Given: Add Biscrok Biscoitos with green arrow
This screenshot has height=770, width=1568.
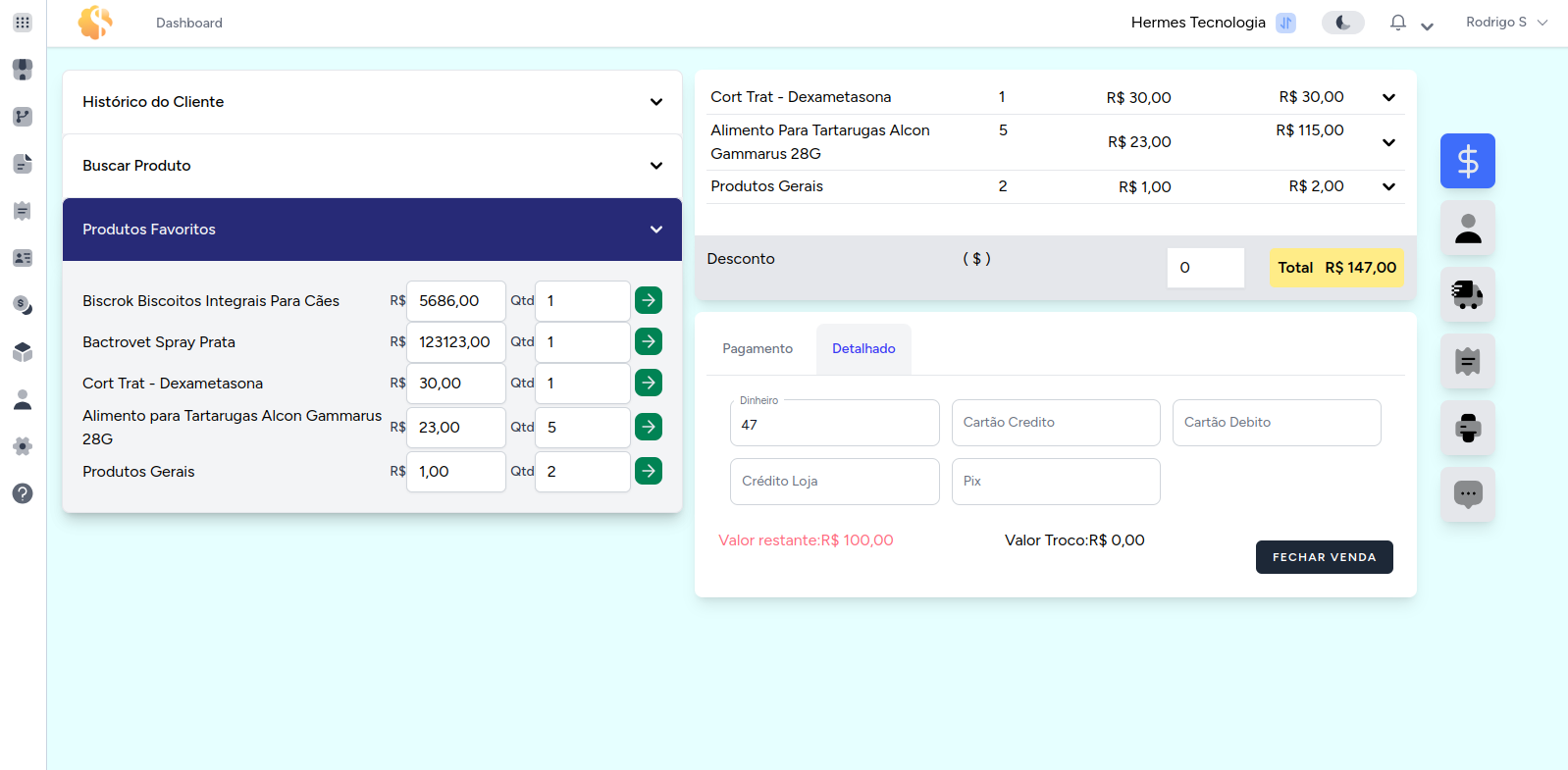Looking at the screenshot, I should (x=649, y=300).
